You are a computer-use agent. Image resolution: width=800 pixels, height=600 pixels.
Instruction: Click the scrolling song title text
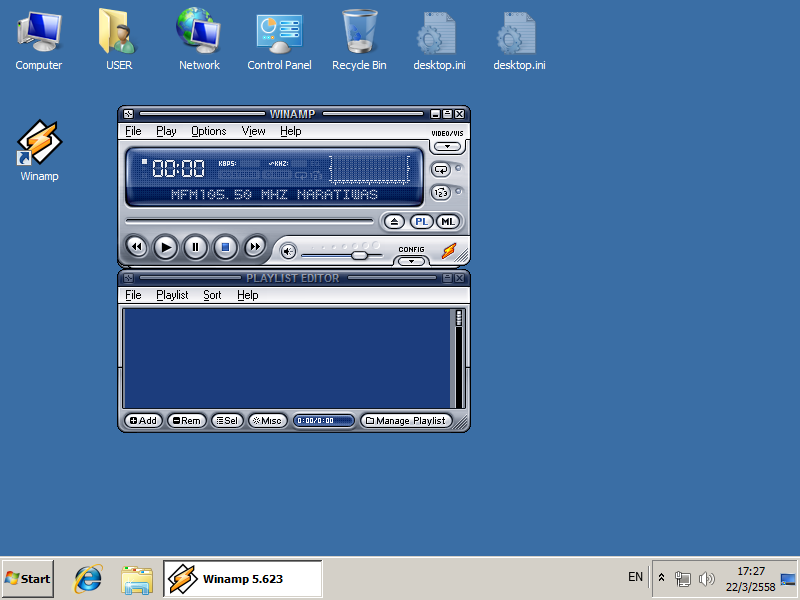click(x=274, y=194)
